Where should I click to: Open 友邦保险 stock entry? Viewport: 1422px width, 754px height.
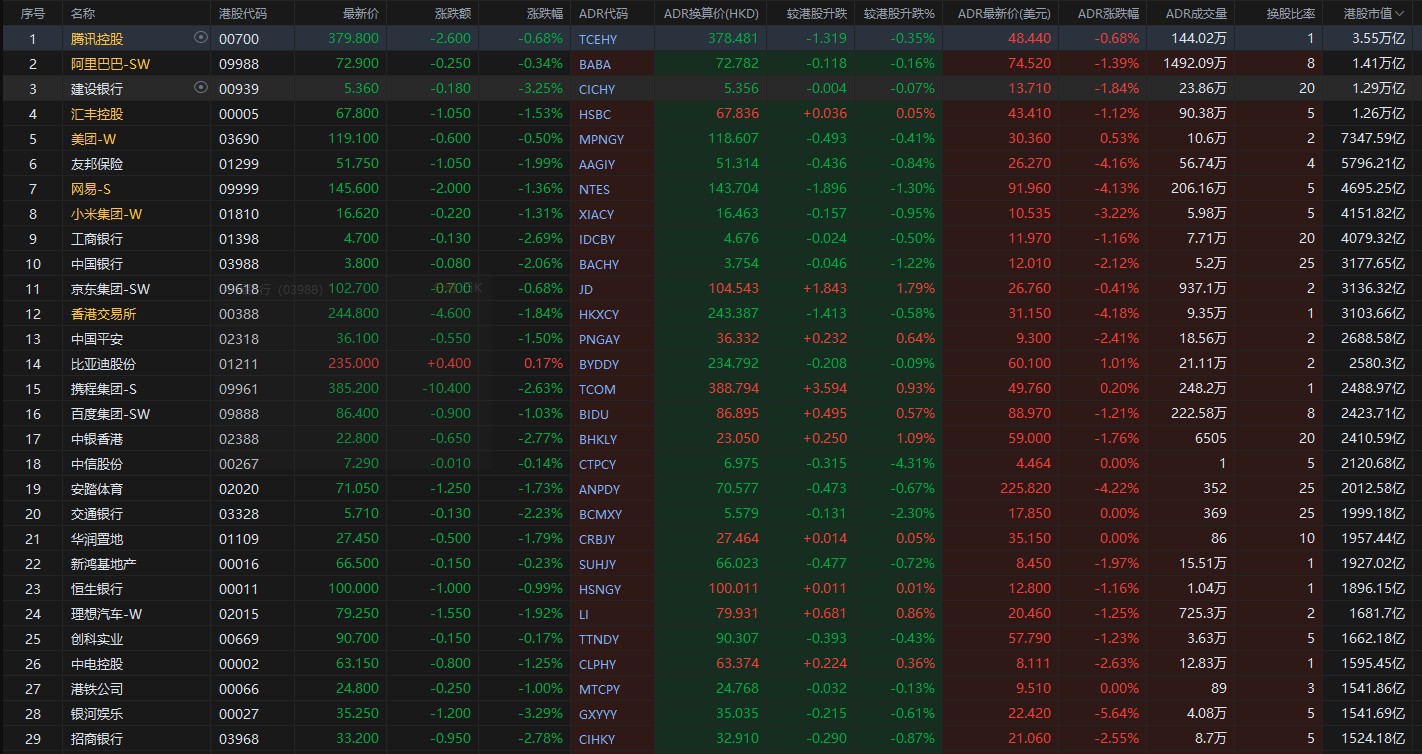click(97, 163)
